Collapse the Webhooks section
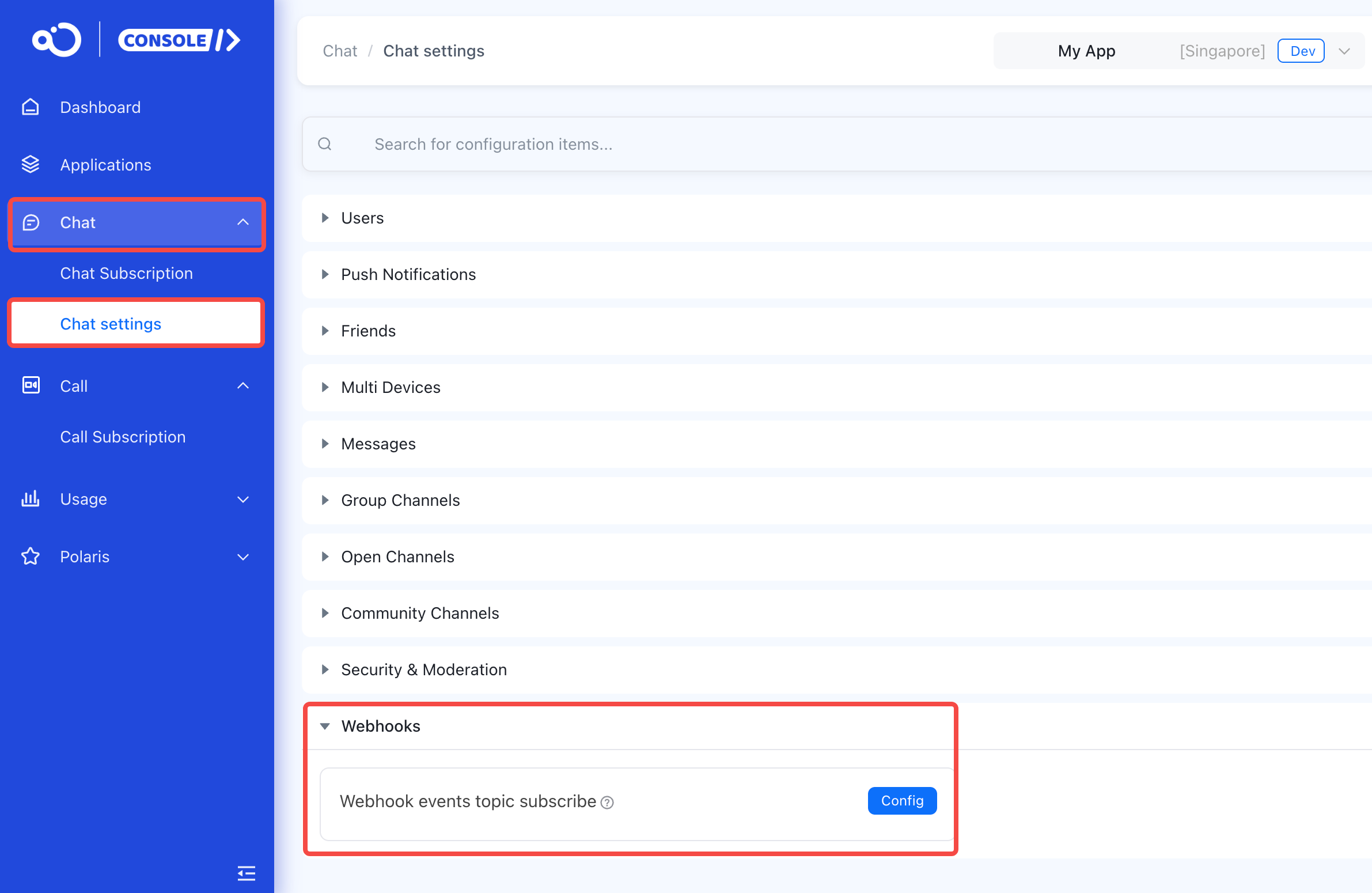 click(325, 726)
